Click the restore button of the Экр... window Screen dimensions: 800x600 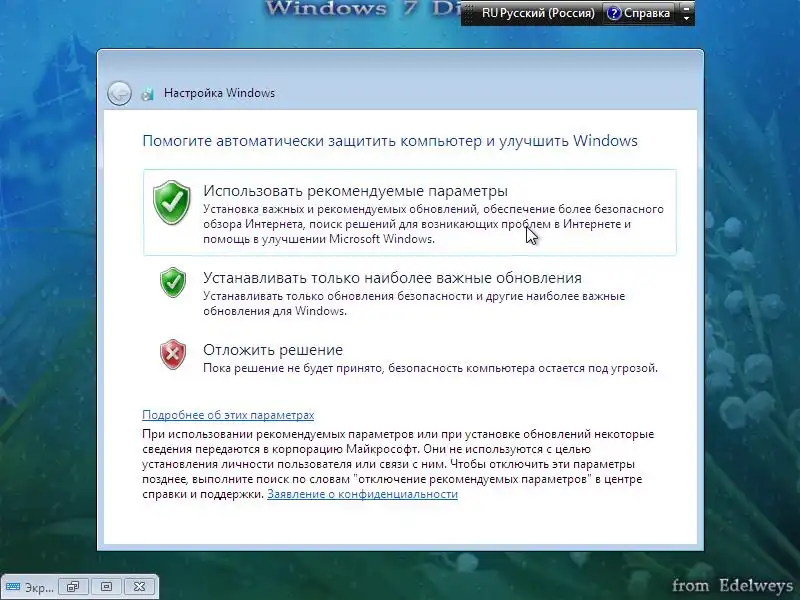73,587
